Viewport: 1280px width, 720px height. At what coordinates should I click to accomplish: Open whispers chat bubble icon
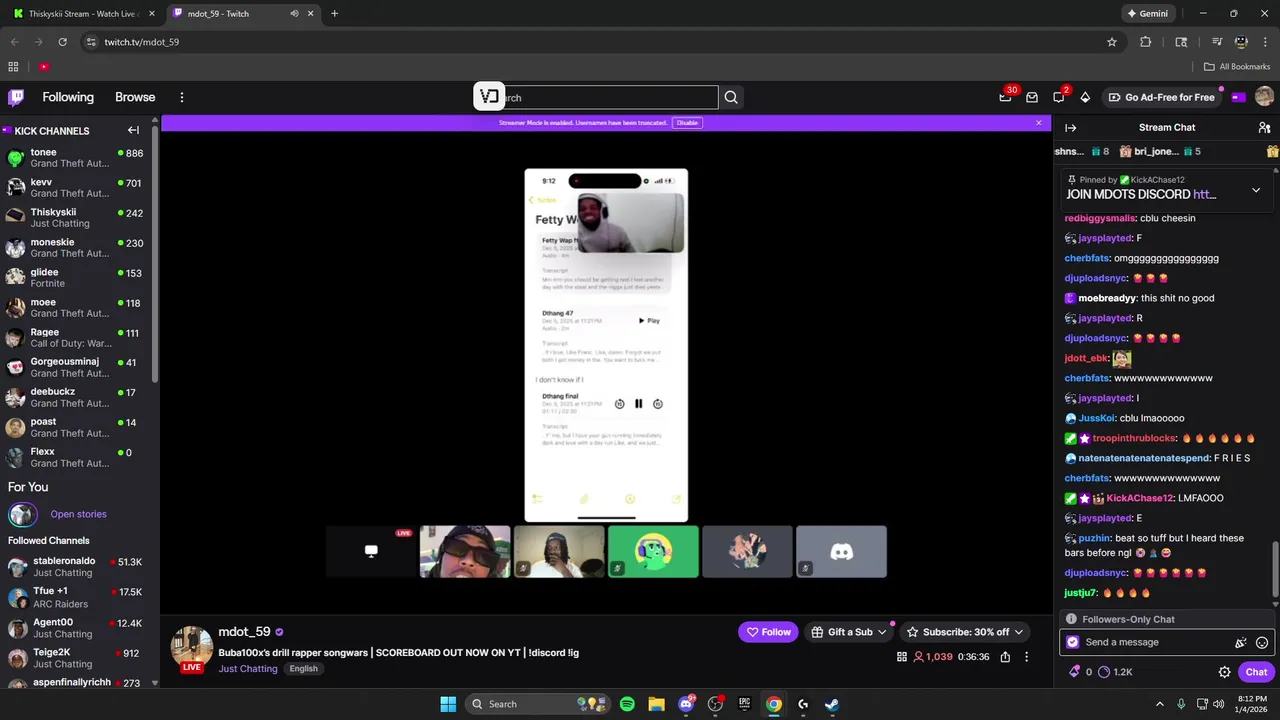coord(1058,97)
